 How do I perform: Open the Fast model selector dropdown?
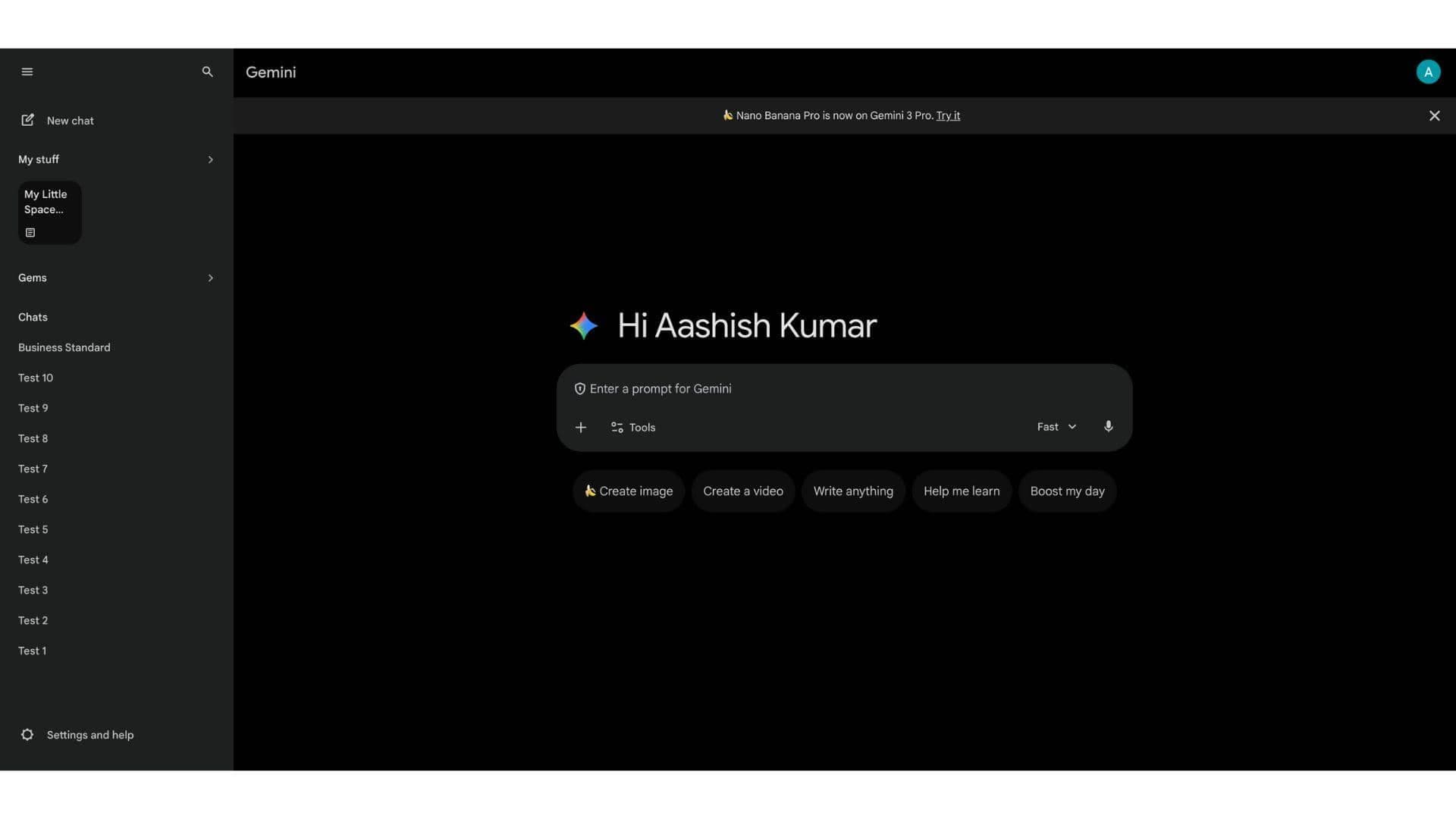1056,427
